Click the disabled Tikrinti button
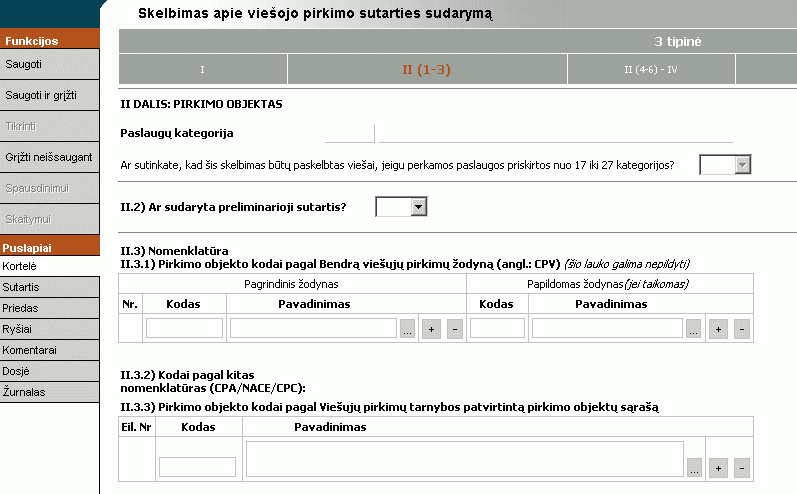 49,126
